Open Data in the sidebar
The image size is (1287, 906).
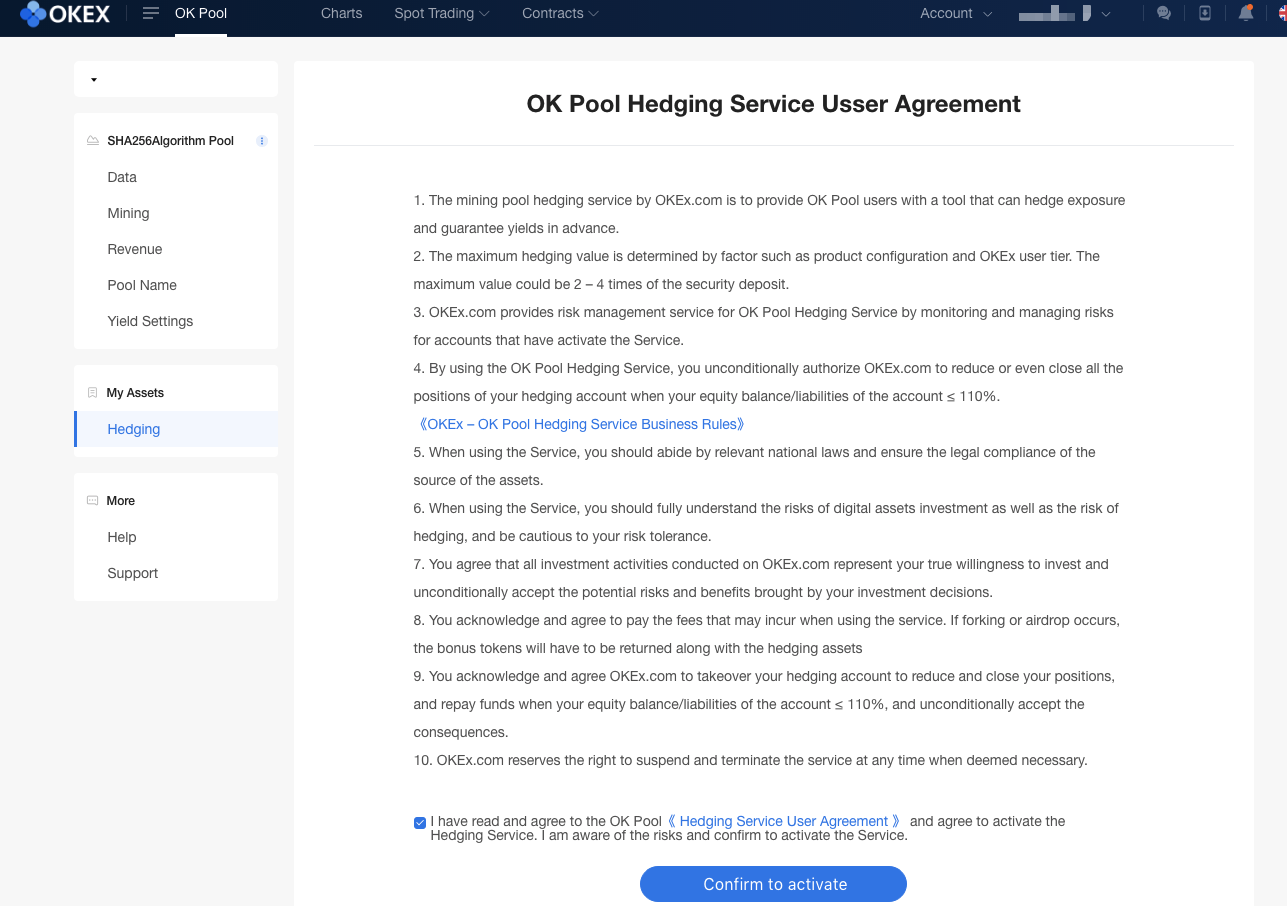point(122,177)
